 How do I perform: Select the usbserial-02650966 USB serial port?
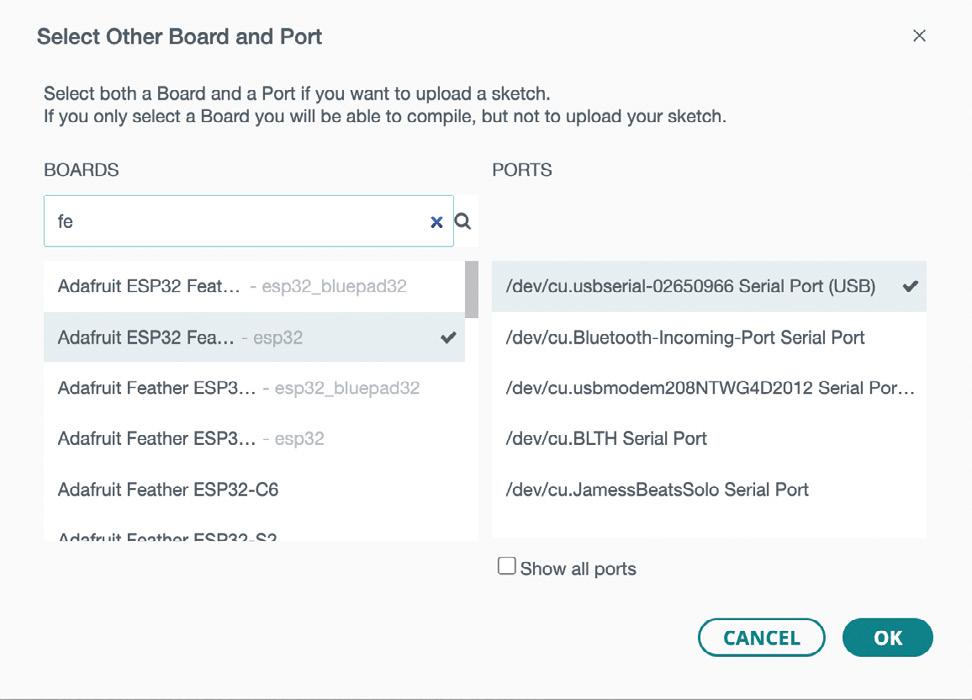(690, 286)
